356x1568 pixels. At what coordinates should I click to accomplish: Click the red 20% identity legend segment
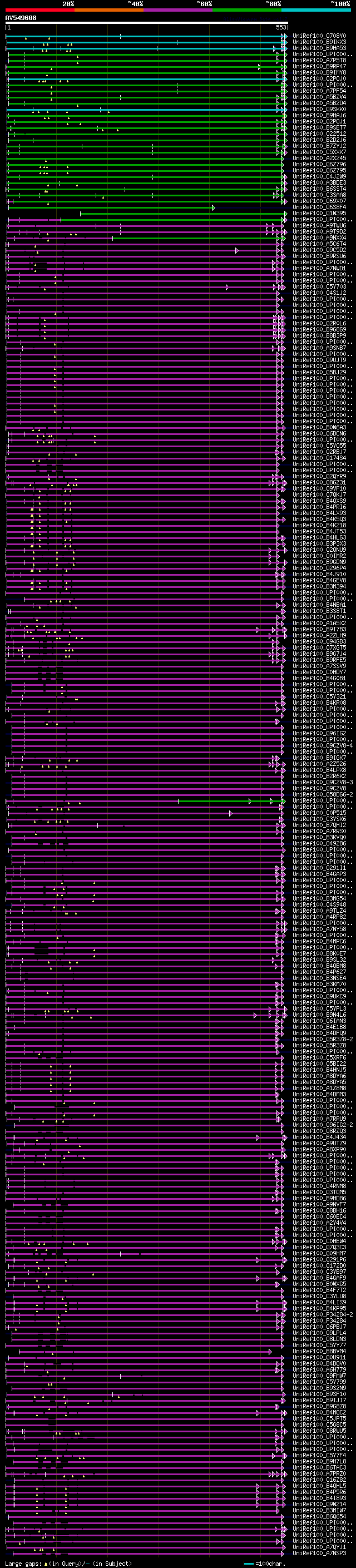[x=39, y=10]
